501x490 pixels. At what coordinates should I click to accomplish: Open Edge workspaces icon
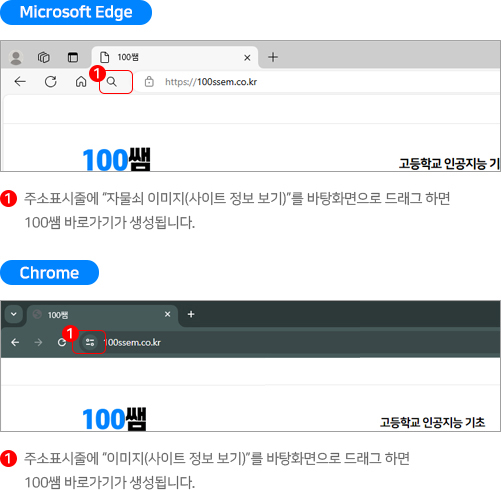[44, 57]
